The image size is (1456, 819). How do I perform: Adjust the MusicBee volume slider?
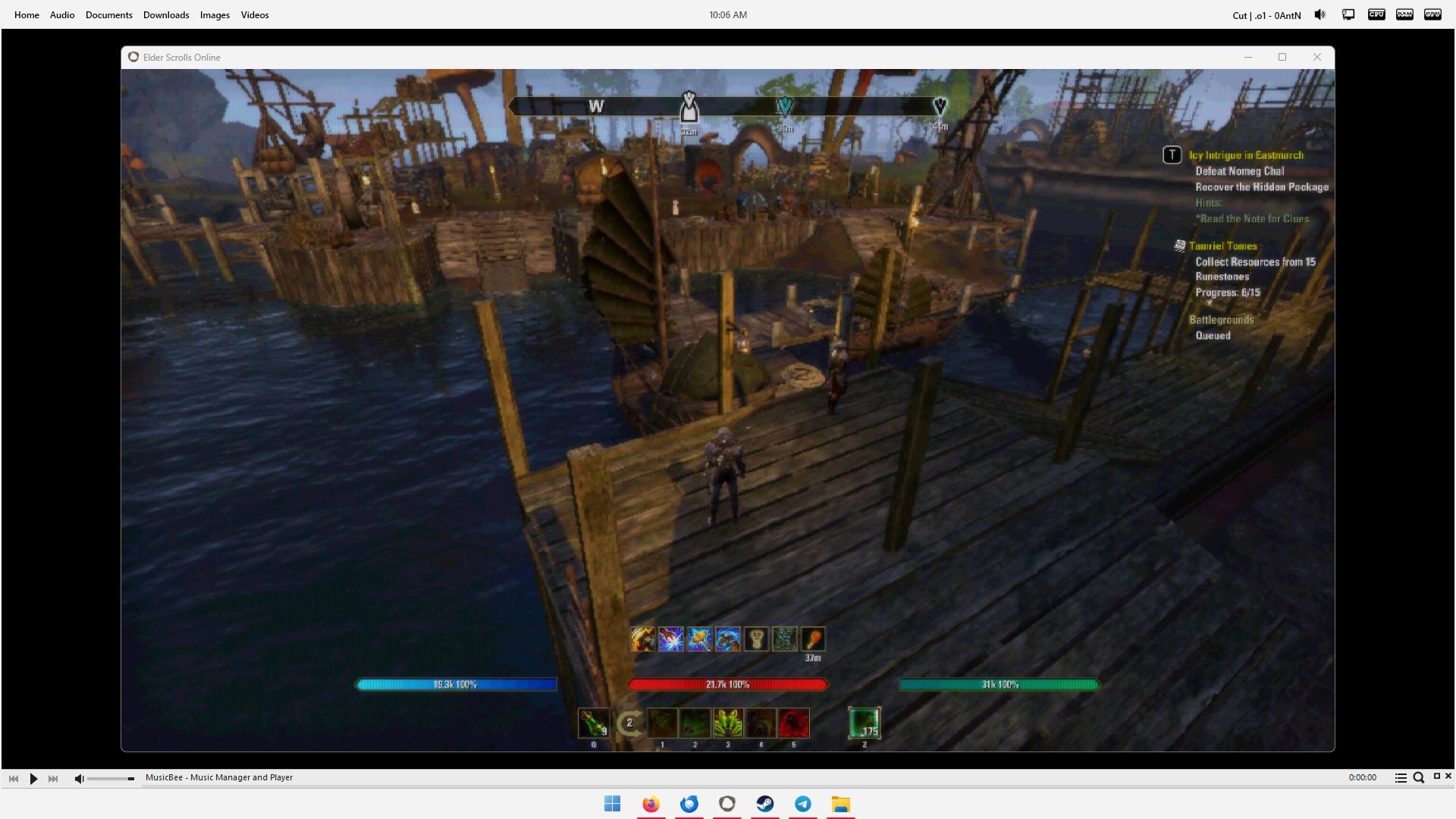111,778
